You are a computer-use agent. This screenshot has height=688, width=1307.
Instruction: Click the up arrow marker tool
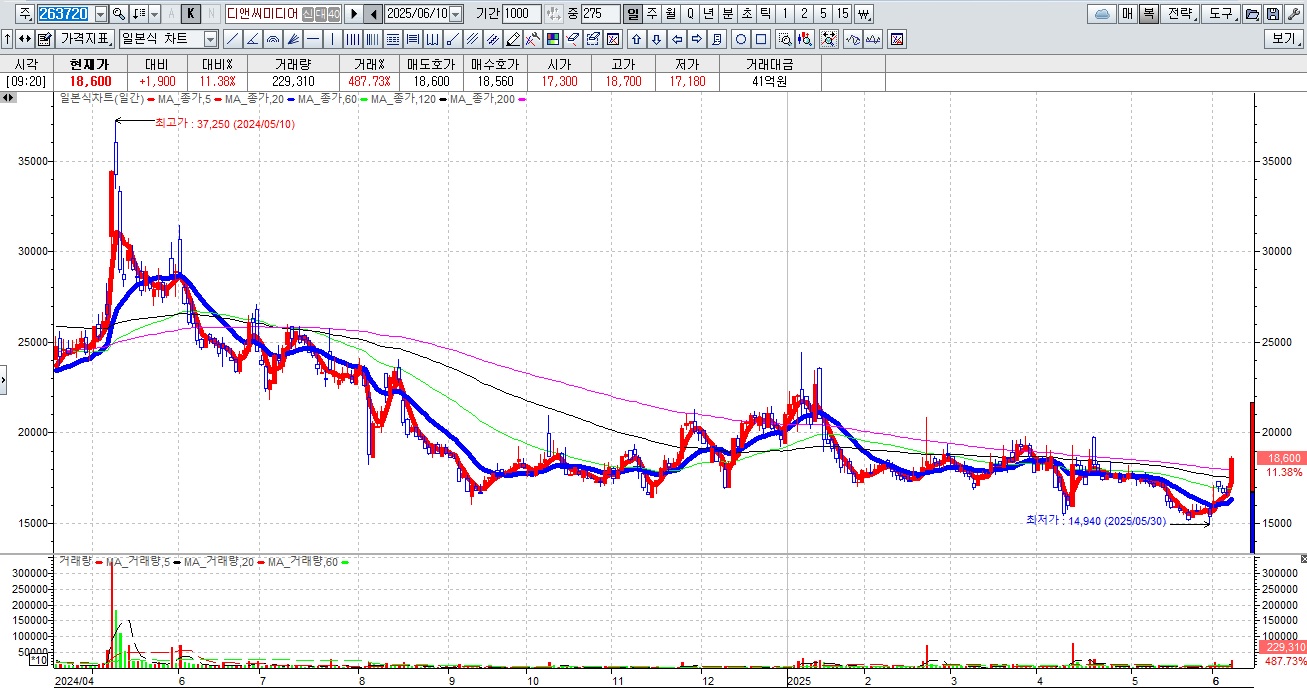pos(636,39)
